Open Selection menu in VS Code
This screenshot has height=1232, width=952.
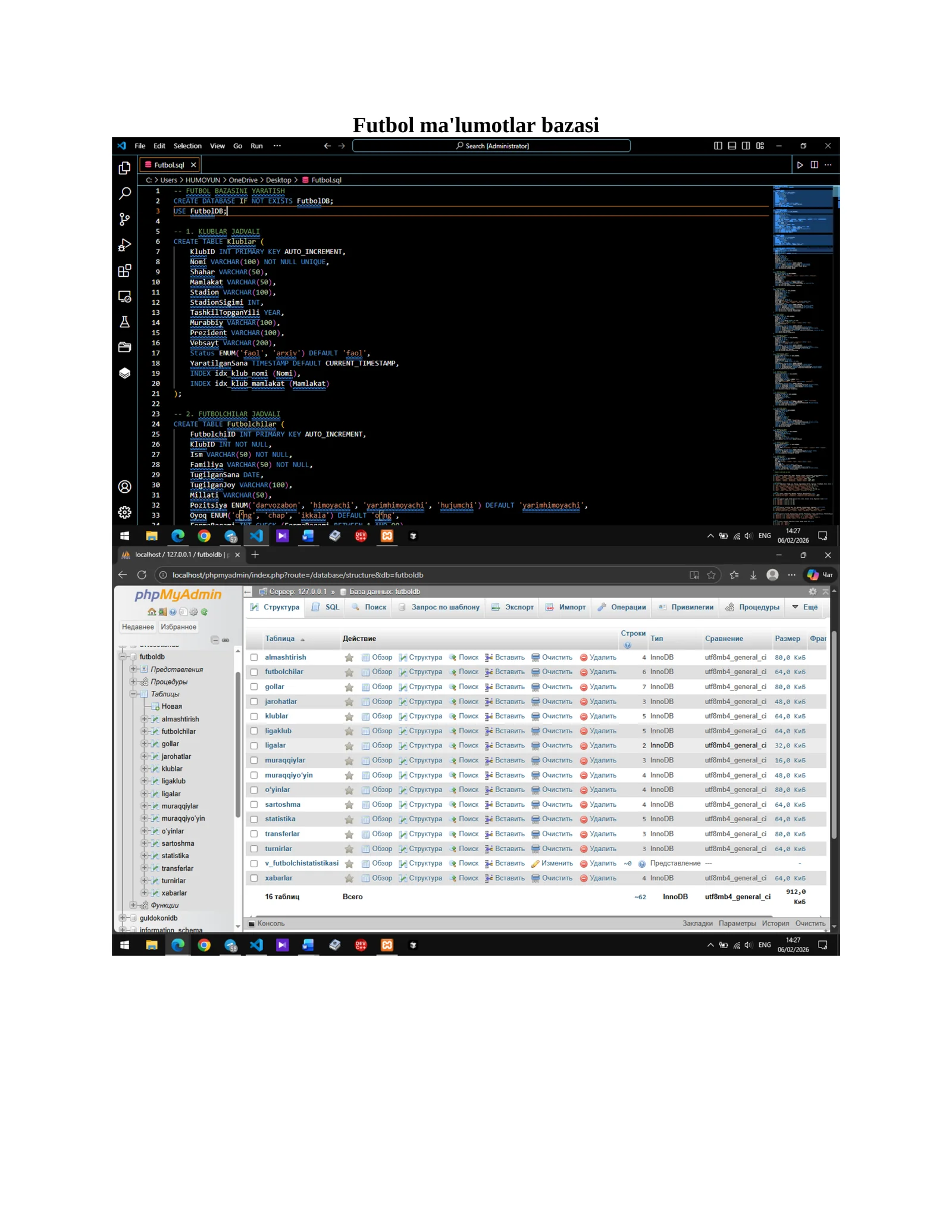click(x=187, y=146)
